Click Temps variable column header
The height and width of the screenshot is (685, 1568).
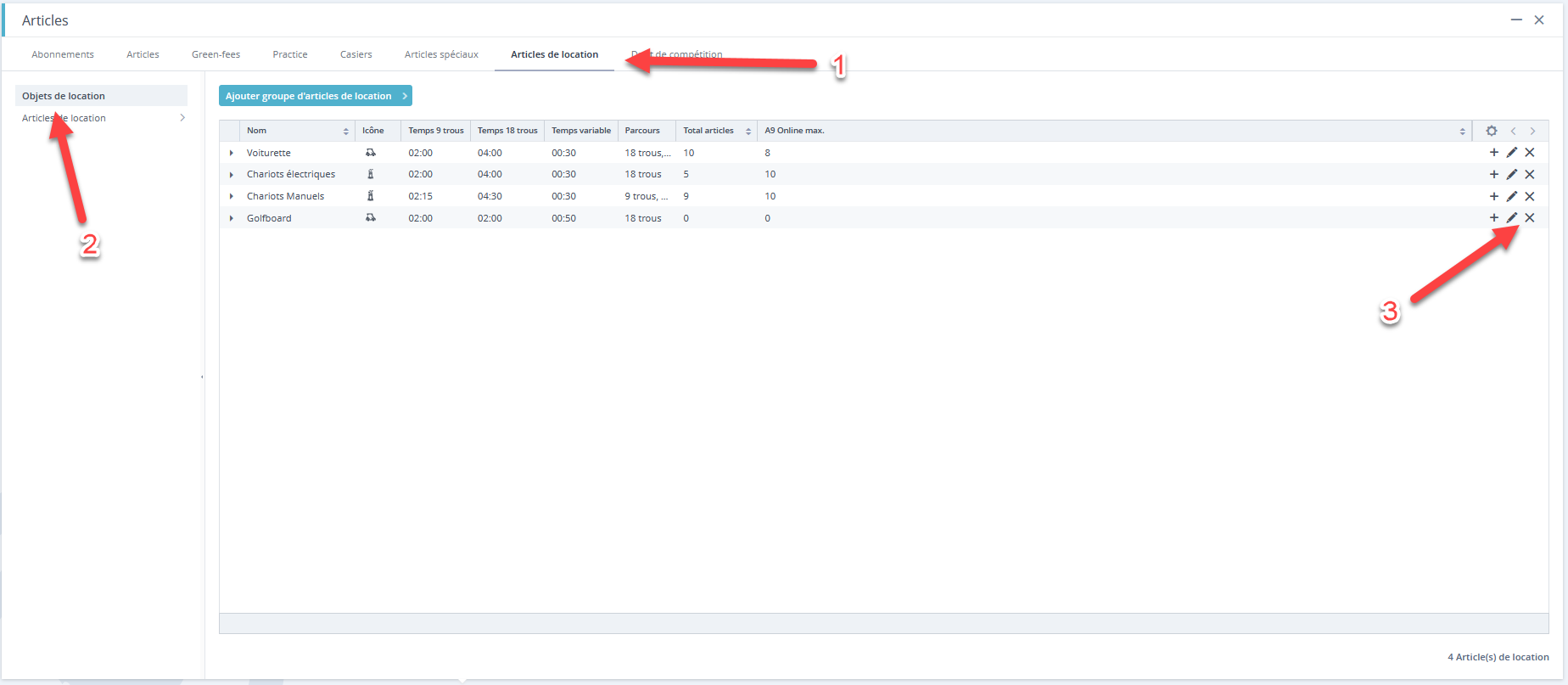tap(581, 131)
